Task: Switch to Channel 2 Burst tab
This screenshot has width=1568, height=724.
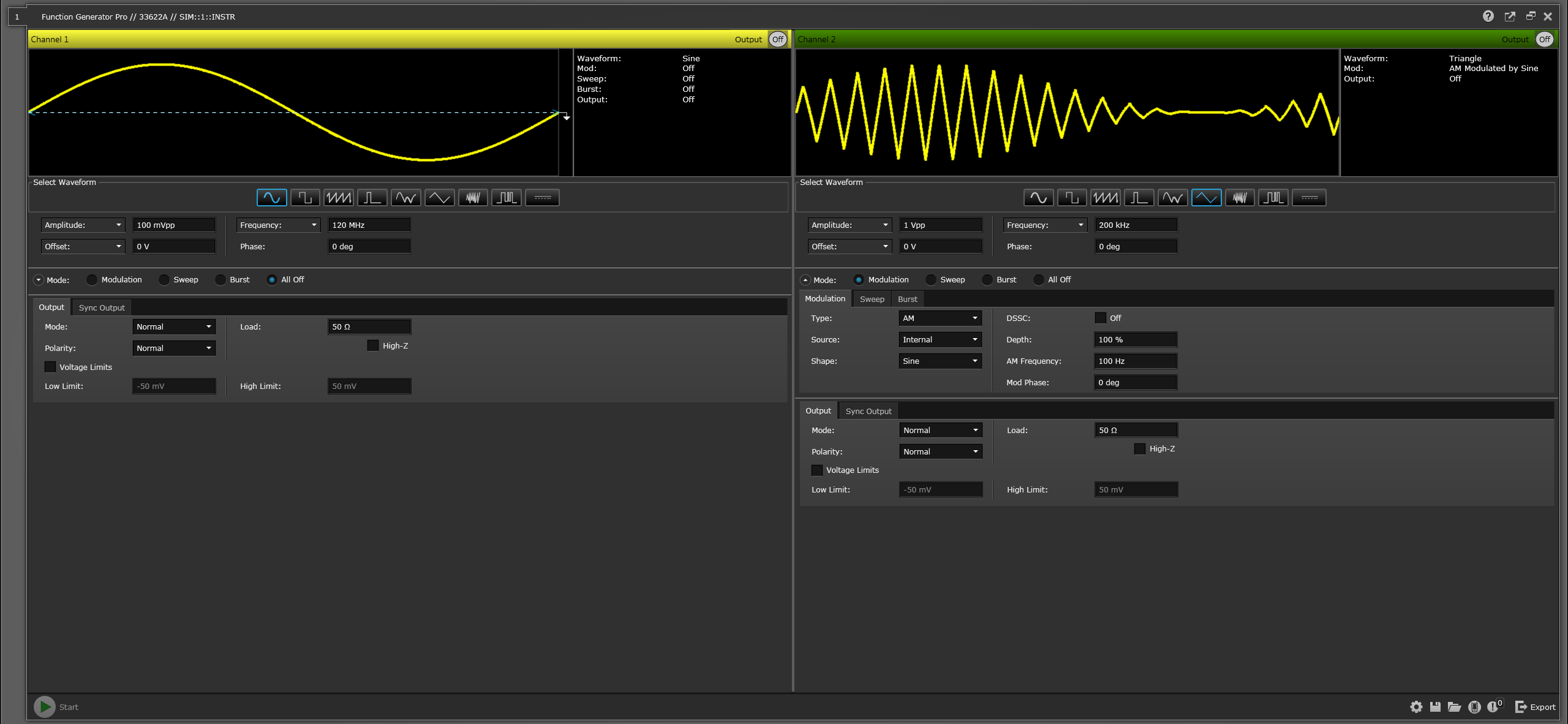Action: 908,299
